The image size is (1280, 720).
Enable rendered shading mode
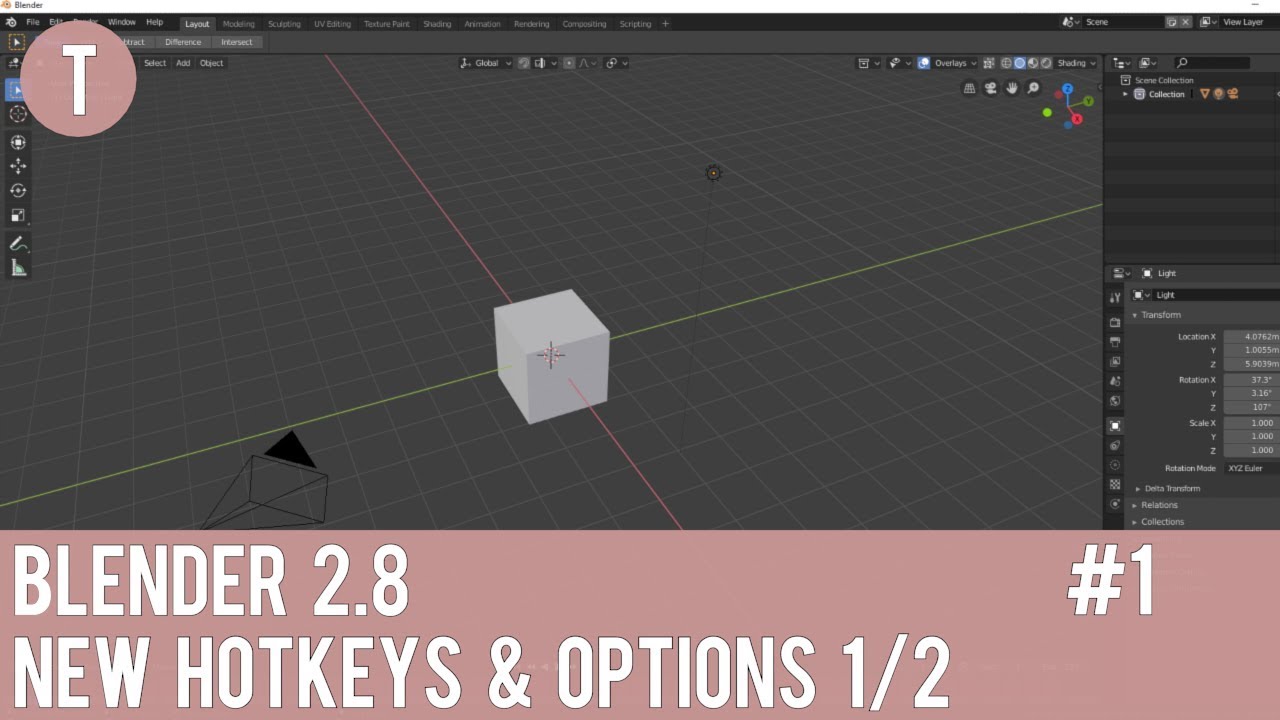1044,63
